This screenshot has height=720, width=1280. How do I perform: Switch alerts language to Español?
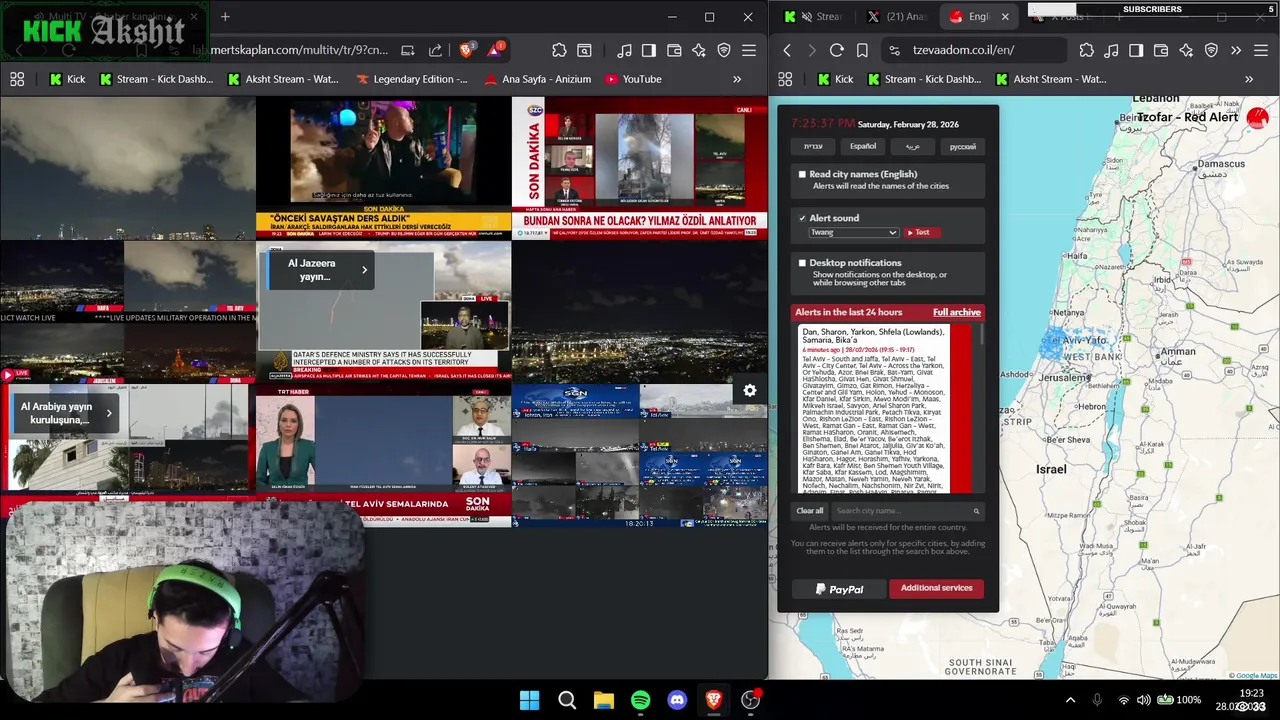[x=863, y=147]
